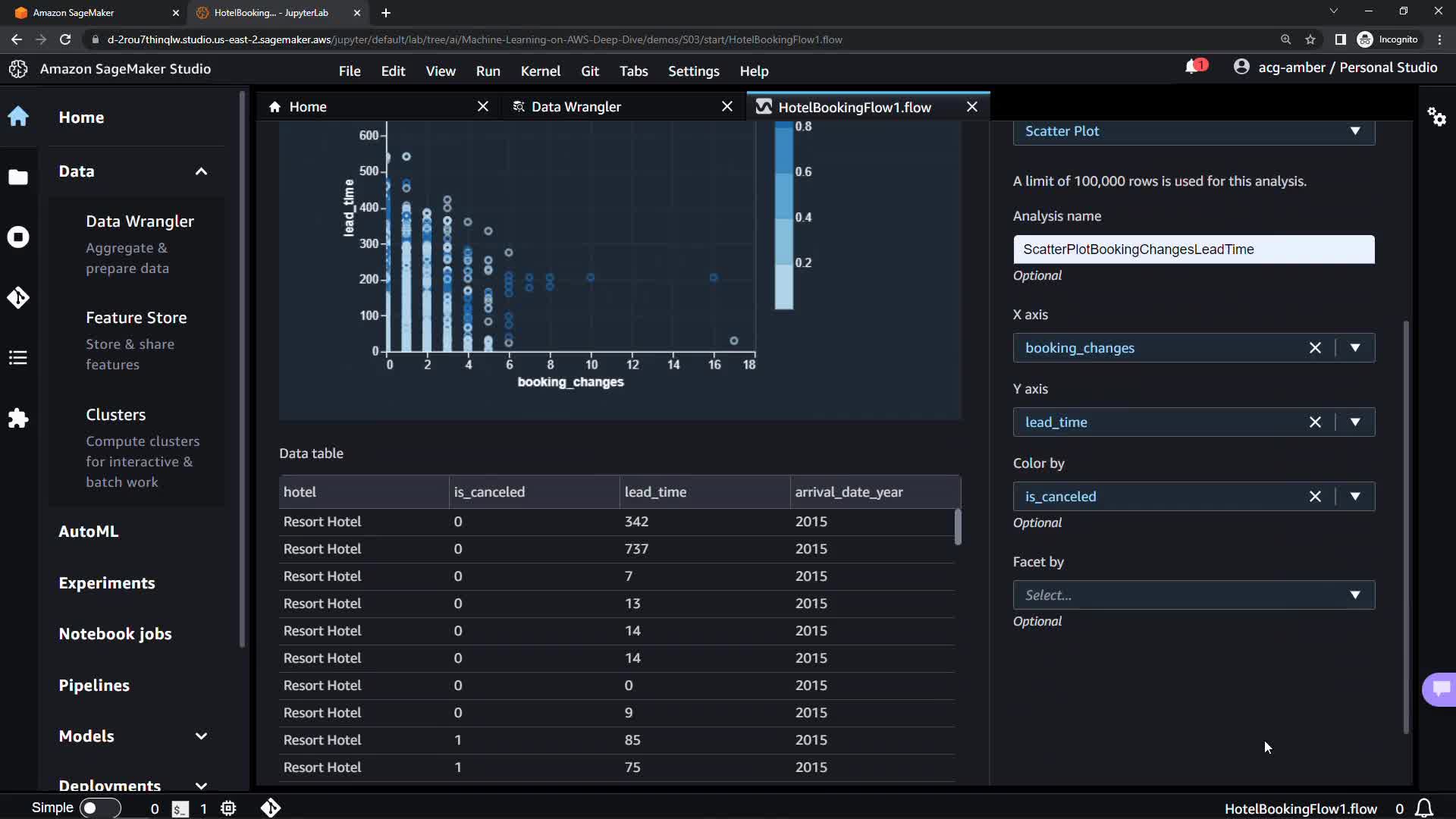Open the extensions puzzle piece icon
The image size is (1456, 819).
(18, 419)
